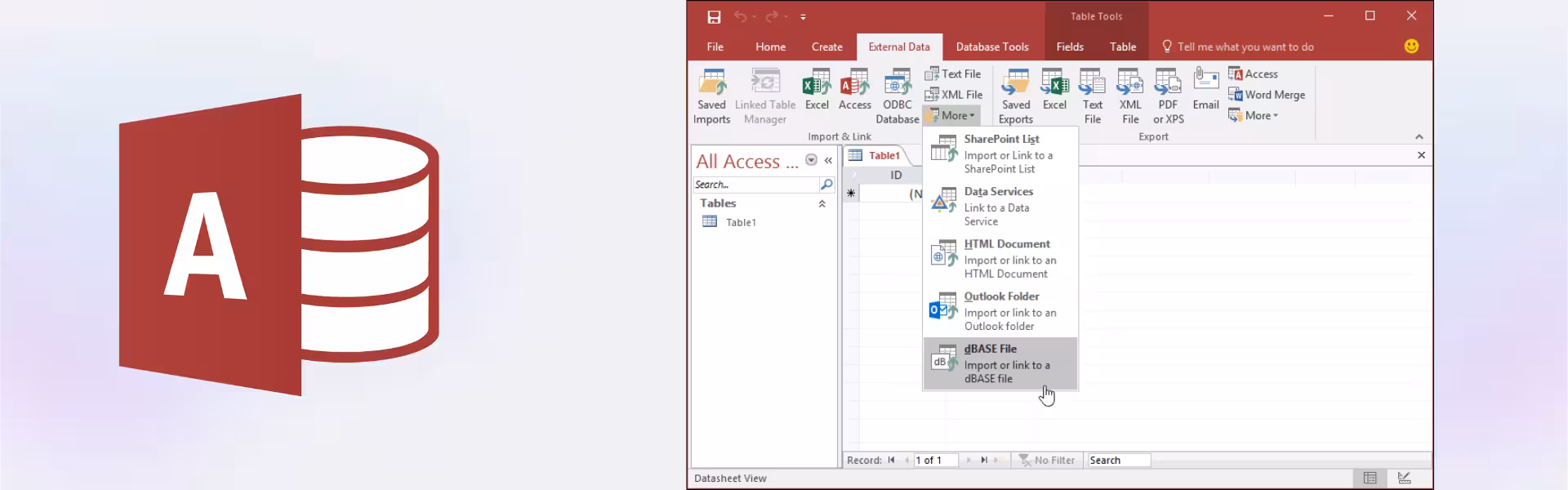Click the current record number box
The height and width of the screenshot is (490, 1568).
935,460
